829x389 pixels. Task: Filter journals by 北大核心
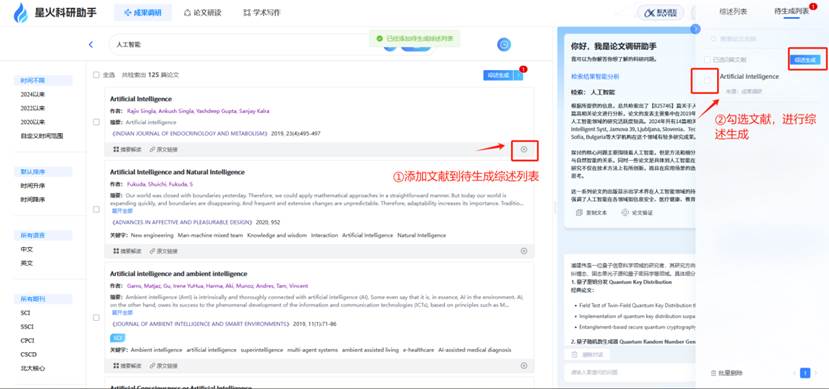coord(32,368)
